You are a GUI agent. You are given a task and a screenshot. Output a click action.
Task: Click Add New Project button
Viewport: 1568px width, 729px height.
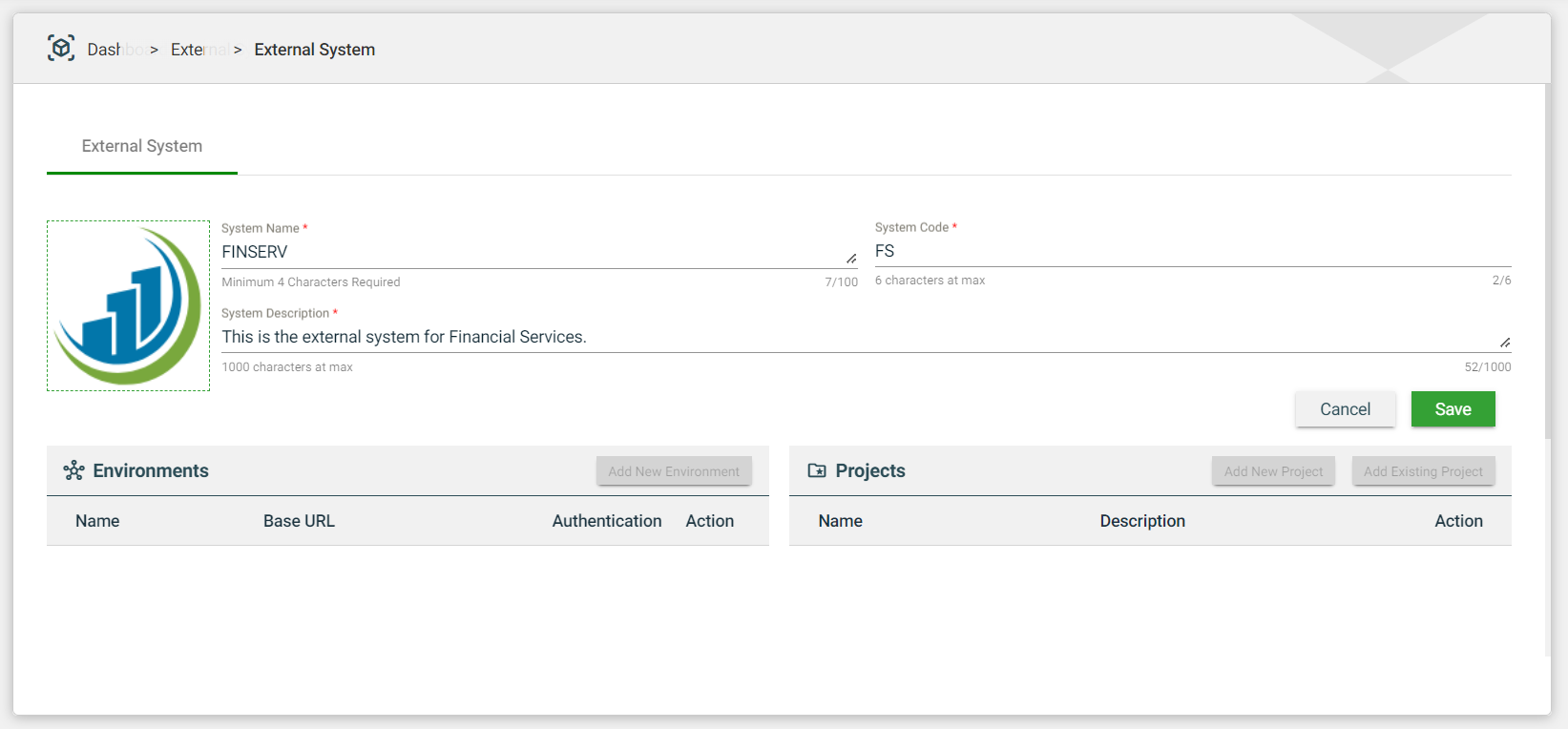tap(1273, 471)
